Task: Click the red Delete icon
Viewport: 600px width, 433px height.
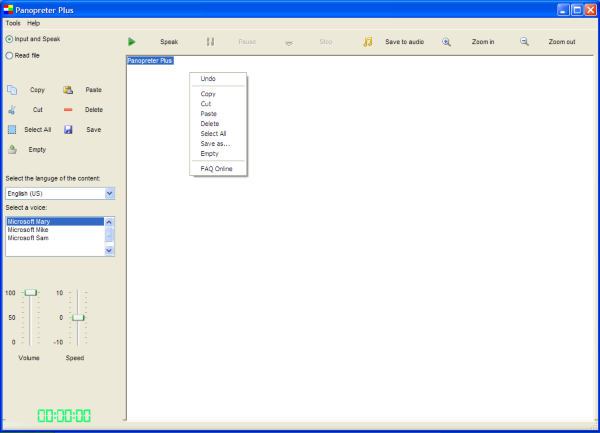Action: [68, 109]
